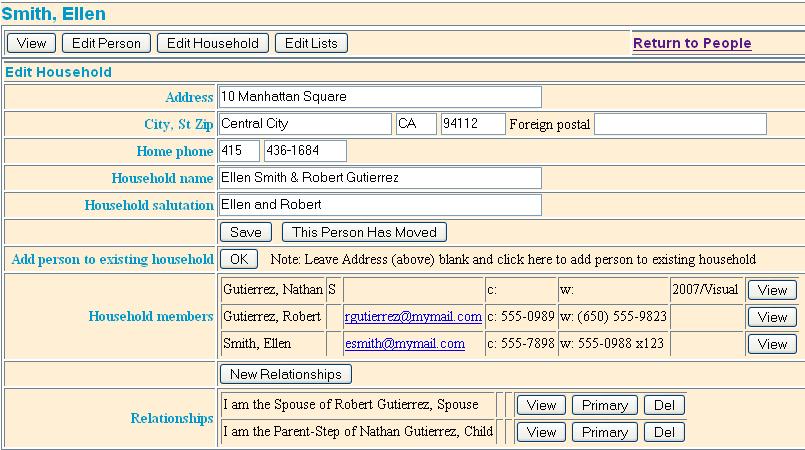The height and width of the screenshot is (450, 805).
Task: View Nathan Gutierrez's household member record
Action: click(772, 290)
